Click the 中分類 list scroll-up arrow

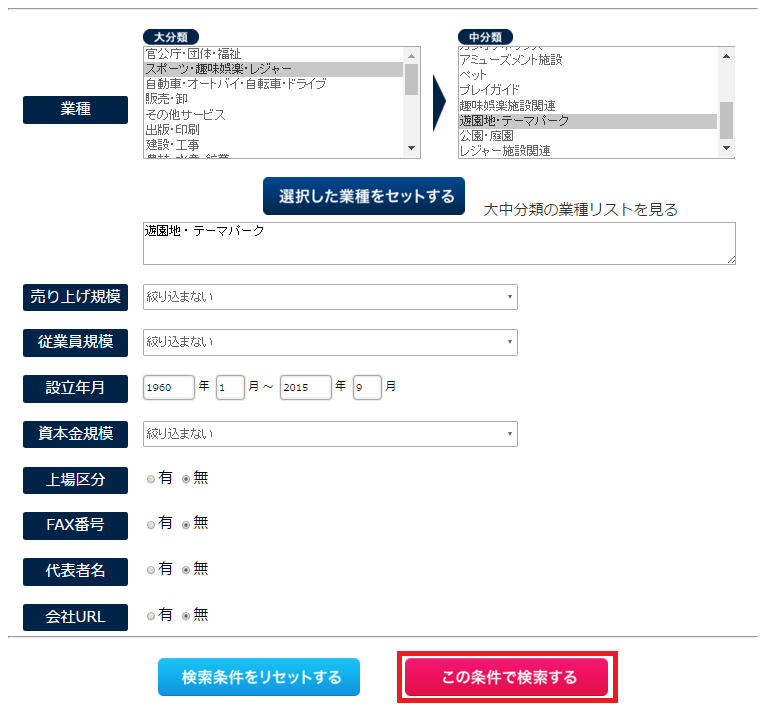[726, 54]
